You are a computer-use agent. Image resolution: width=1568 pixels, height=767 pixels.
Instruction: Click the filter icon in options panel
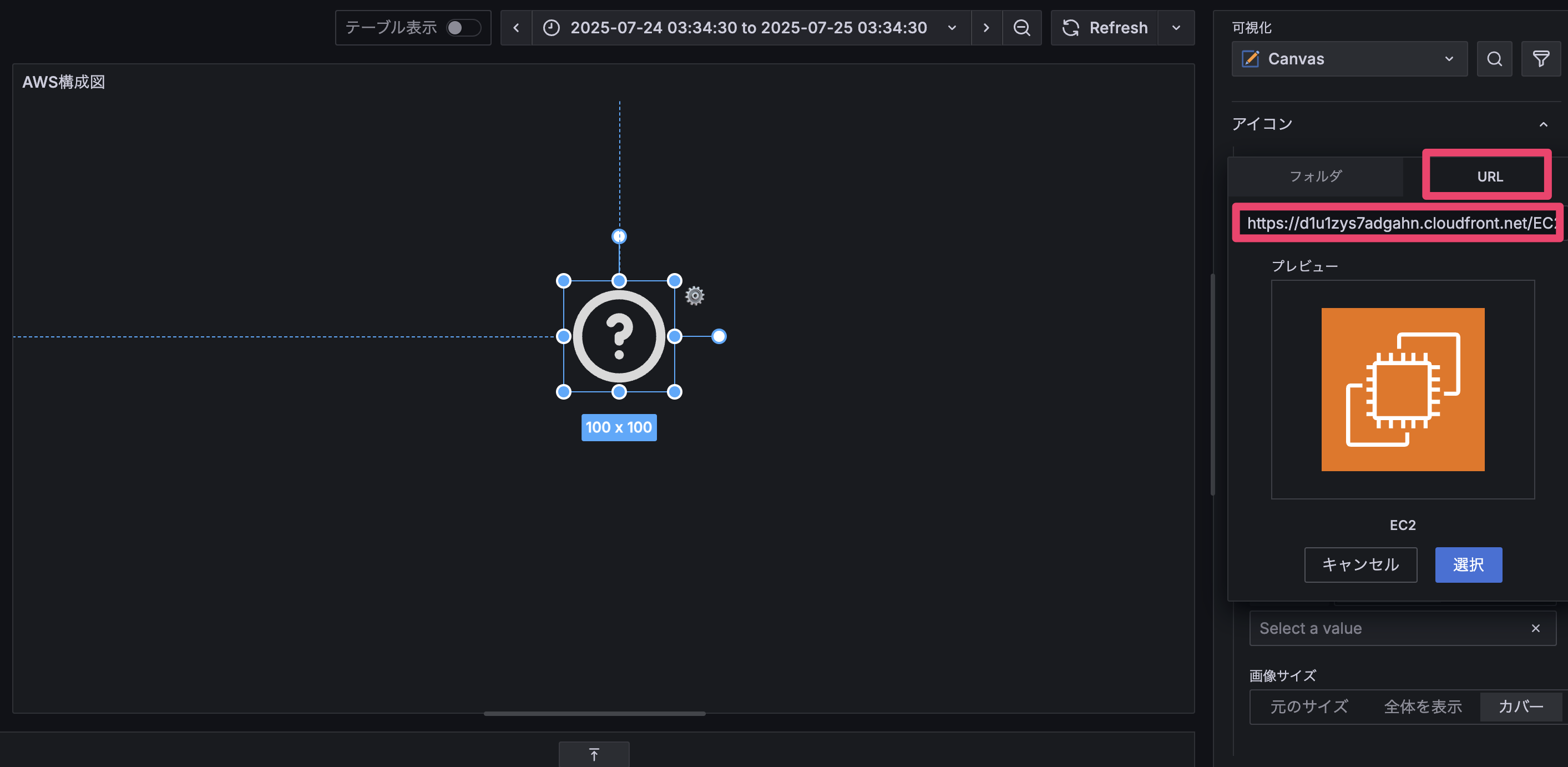pyautogui.click(x=1541, y=59)
